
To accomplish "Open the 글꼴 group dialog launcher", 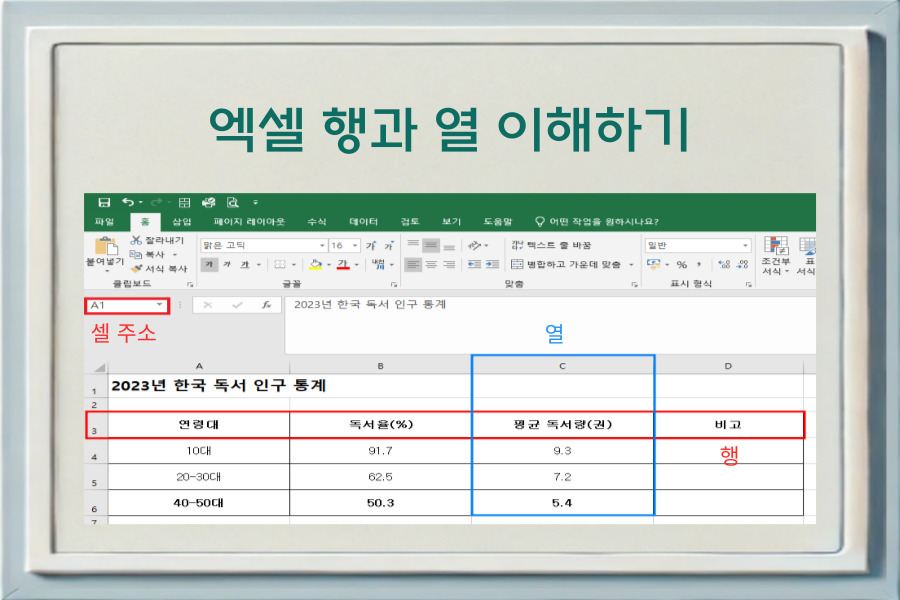I will pyautogui.click(x=394, y=284).
